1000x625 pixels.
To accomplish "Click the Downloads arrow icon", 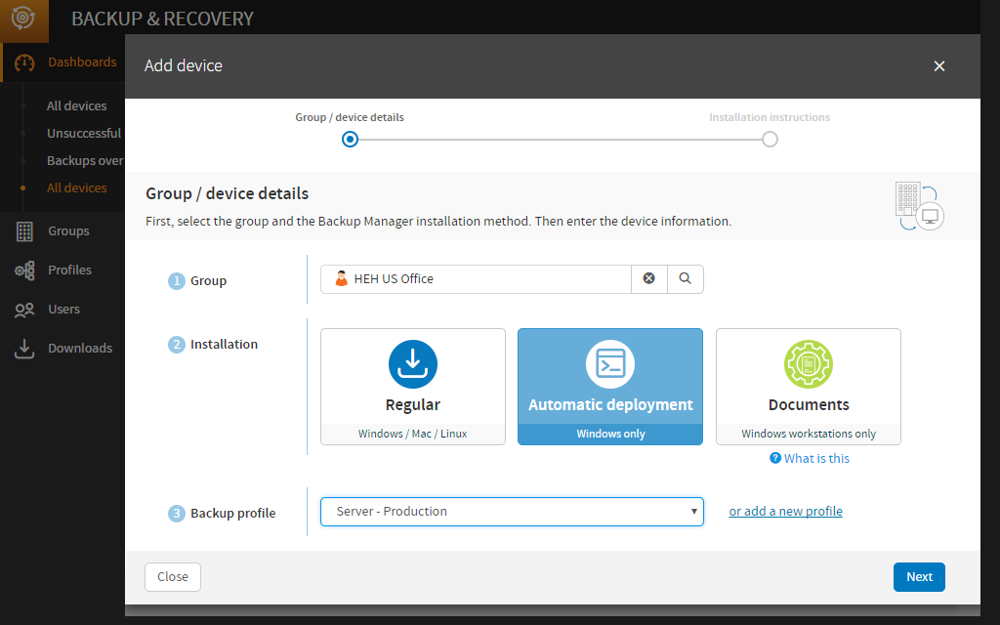I will point(24,348).
